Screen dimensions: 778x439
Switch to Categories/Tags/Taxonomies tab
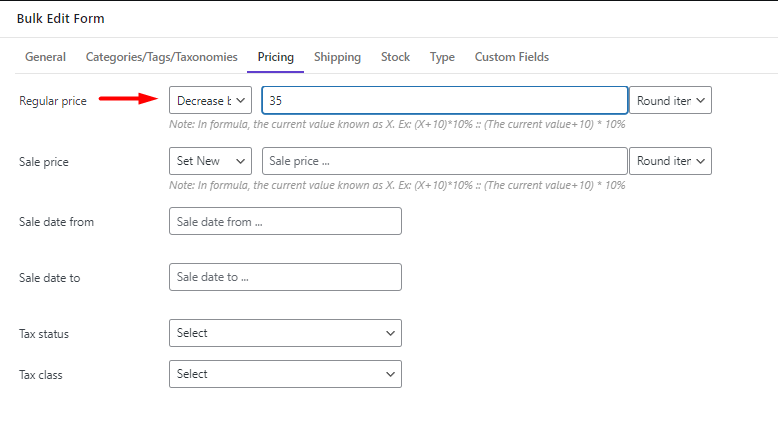[x=161, y=57]
